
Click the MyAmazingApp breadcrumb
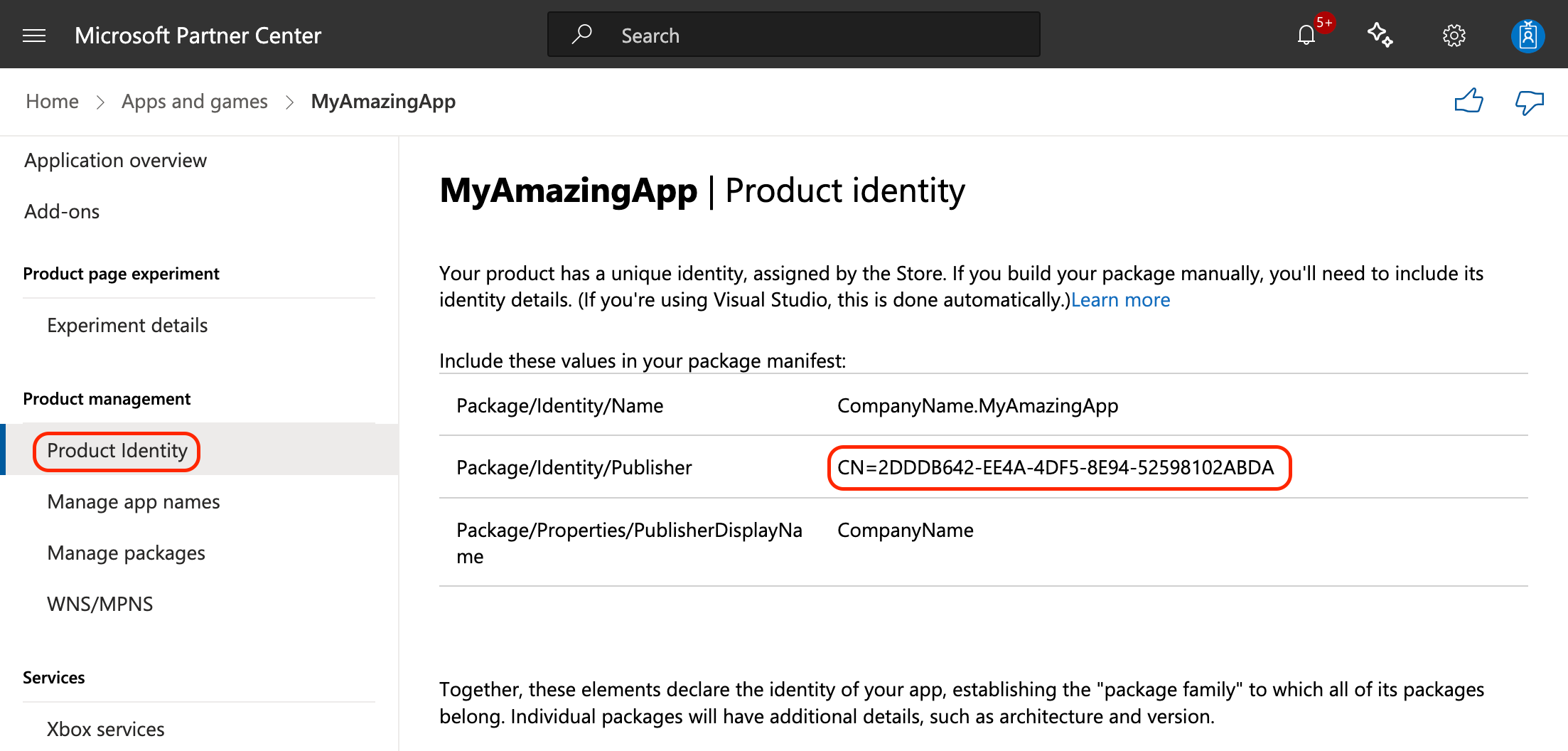(383, 101)
